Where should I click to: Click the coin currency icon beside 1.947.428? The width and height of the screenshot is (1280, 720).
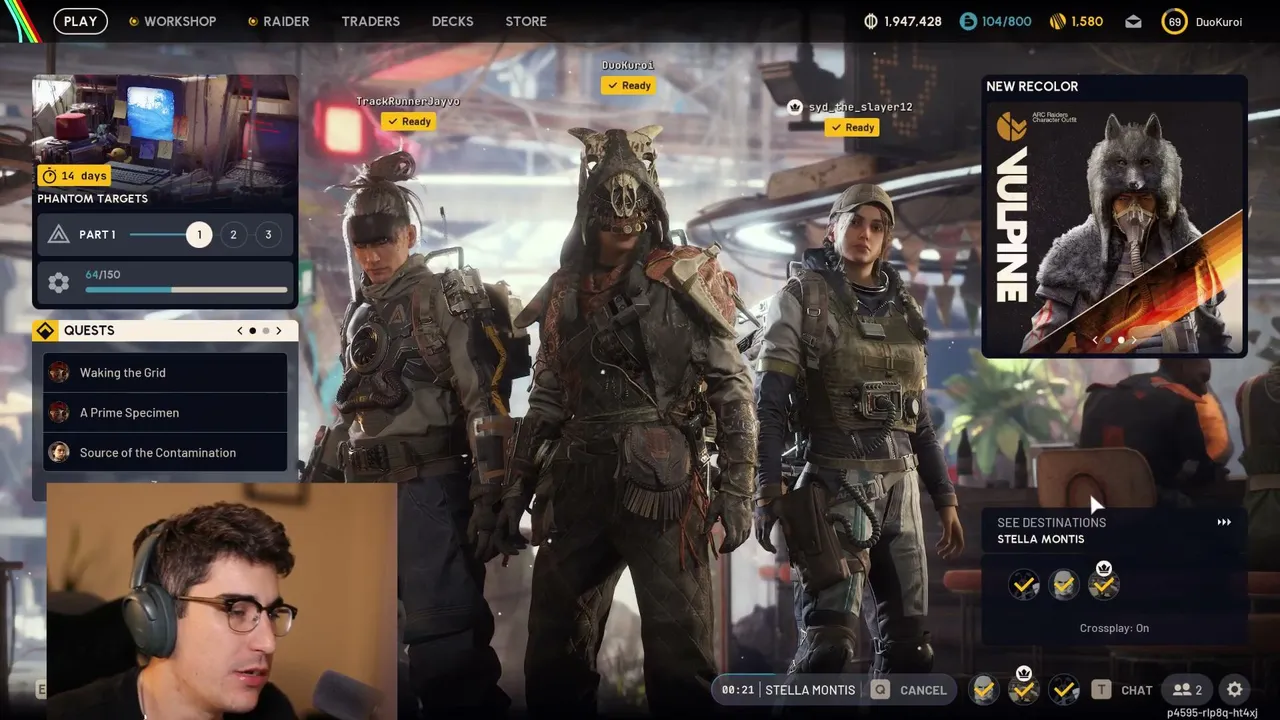coord(871,21)
